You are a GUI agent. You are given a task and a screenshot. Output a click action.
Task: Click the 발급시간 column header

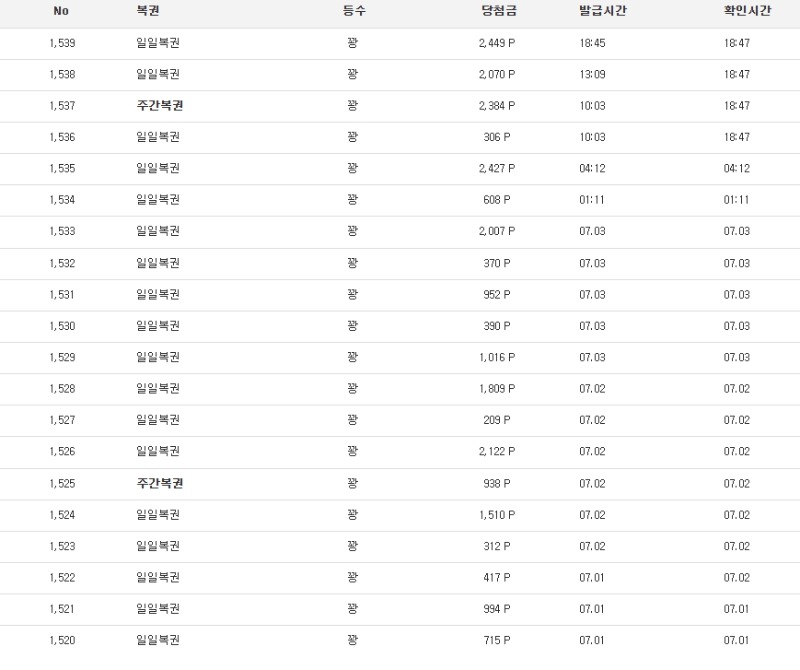(603, 10)
